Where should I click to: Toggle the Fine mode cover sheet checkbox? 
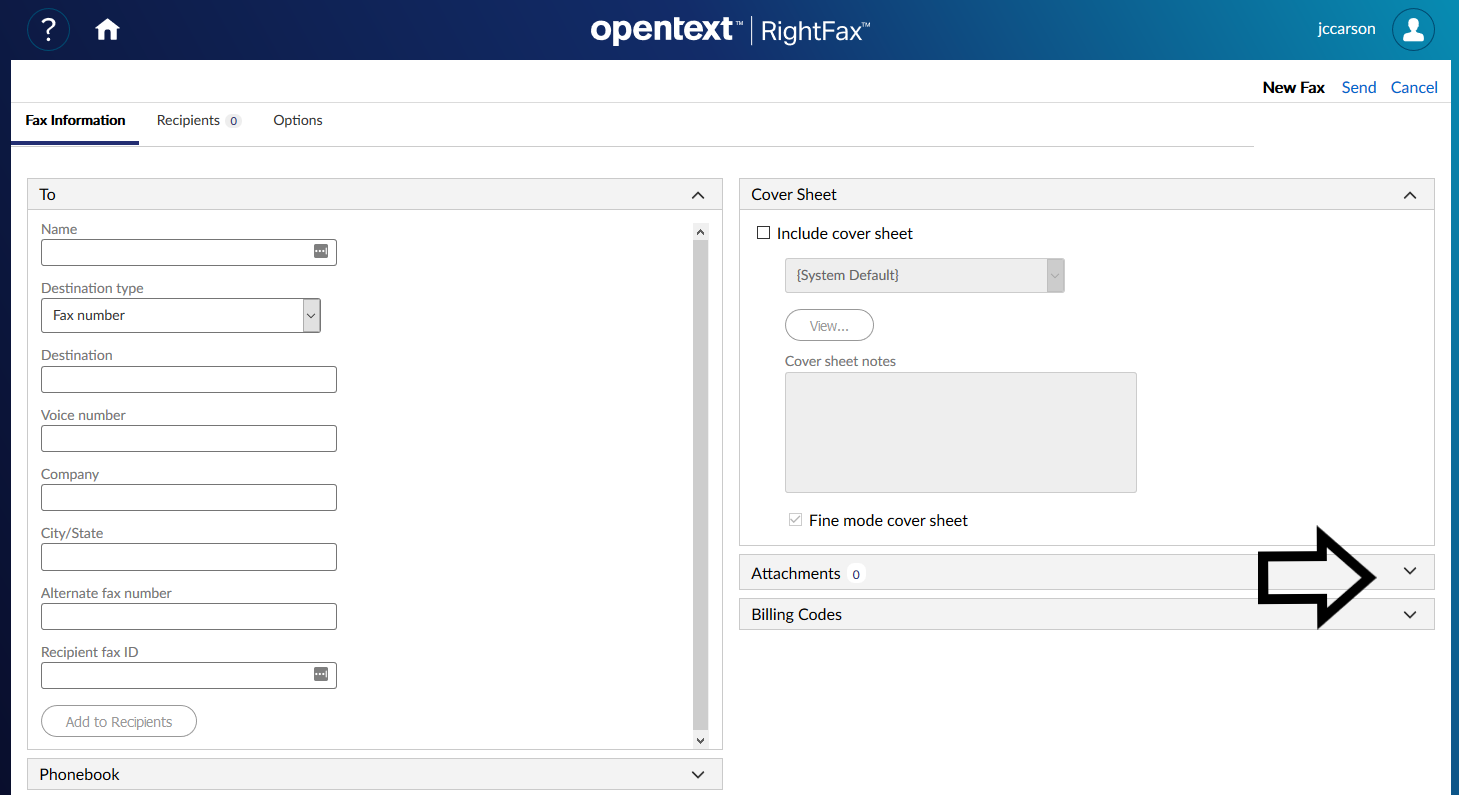(x=795, y=520)
